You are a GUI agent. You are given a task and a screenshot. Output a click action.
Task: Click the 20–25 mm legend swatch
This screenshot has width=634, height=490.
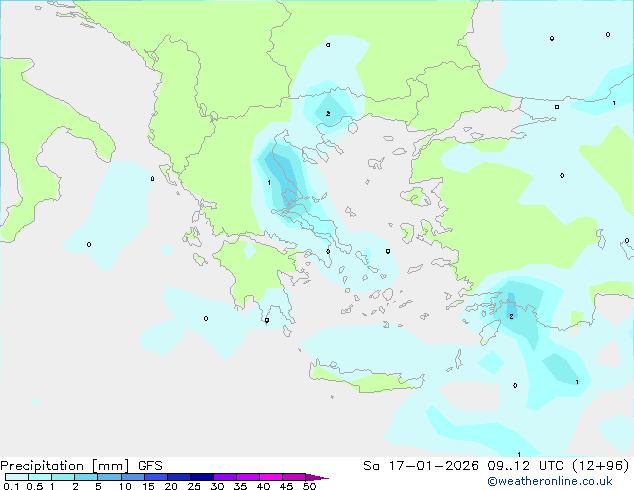(x=178, y=477)
